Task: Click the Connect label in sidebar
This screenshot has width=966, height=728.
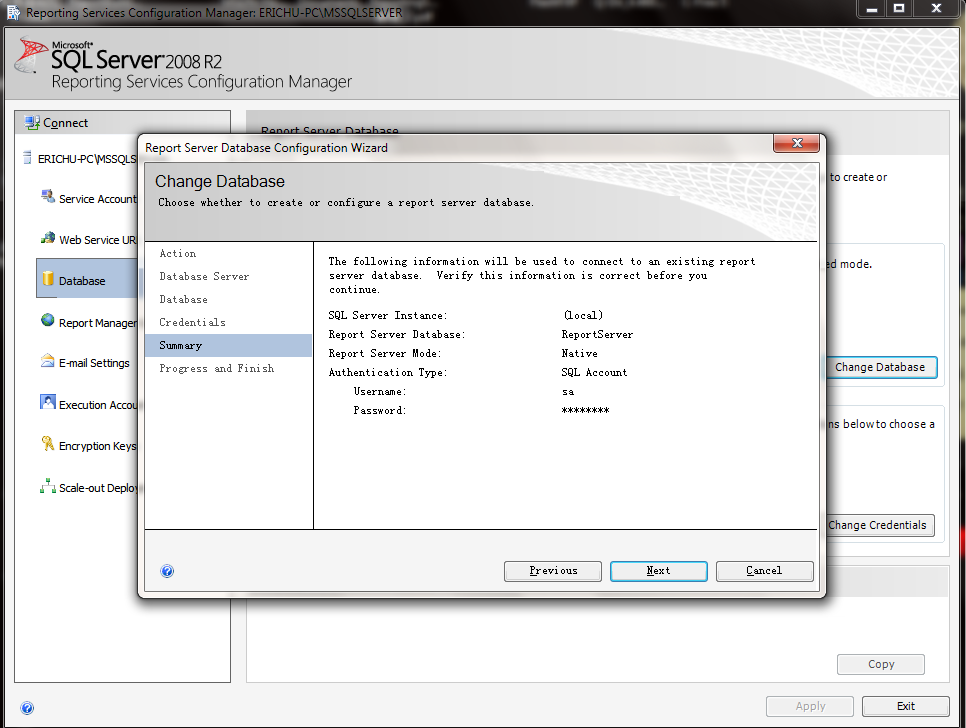Action: (x=65, y=123)
